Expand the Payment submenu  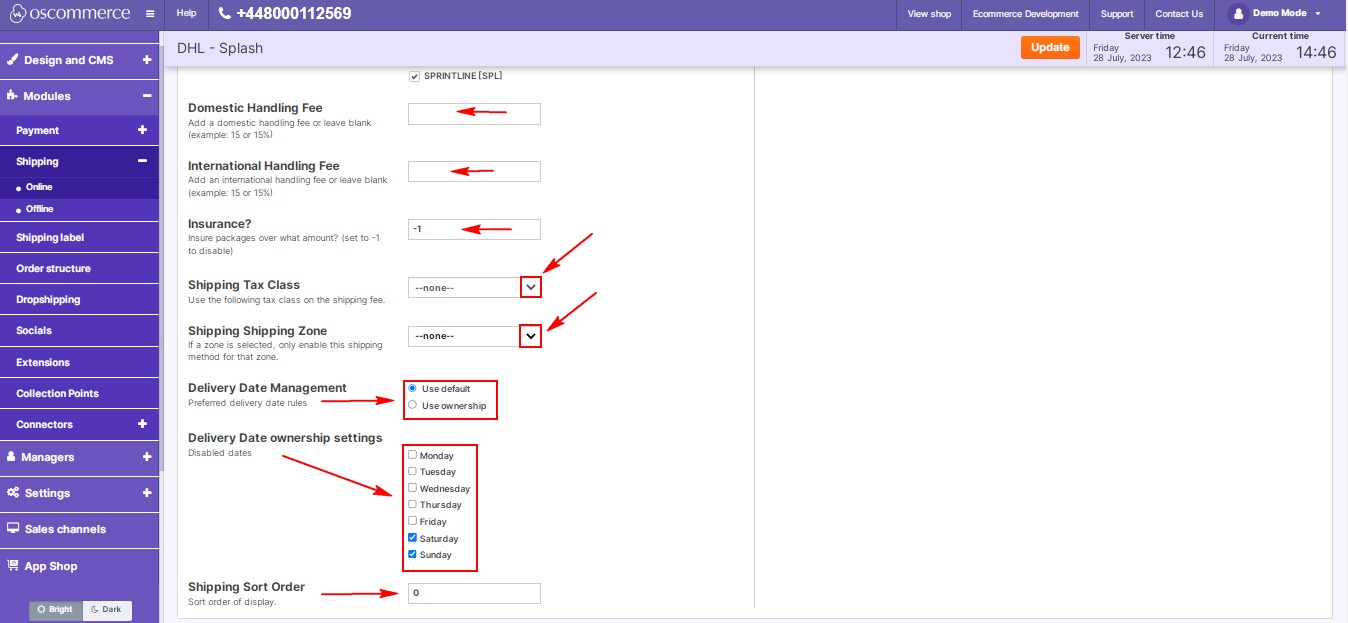pyautogui.click(x=142, y=130)
